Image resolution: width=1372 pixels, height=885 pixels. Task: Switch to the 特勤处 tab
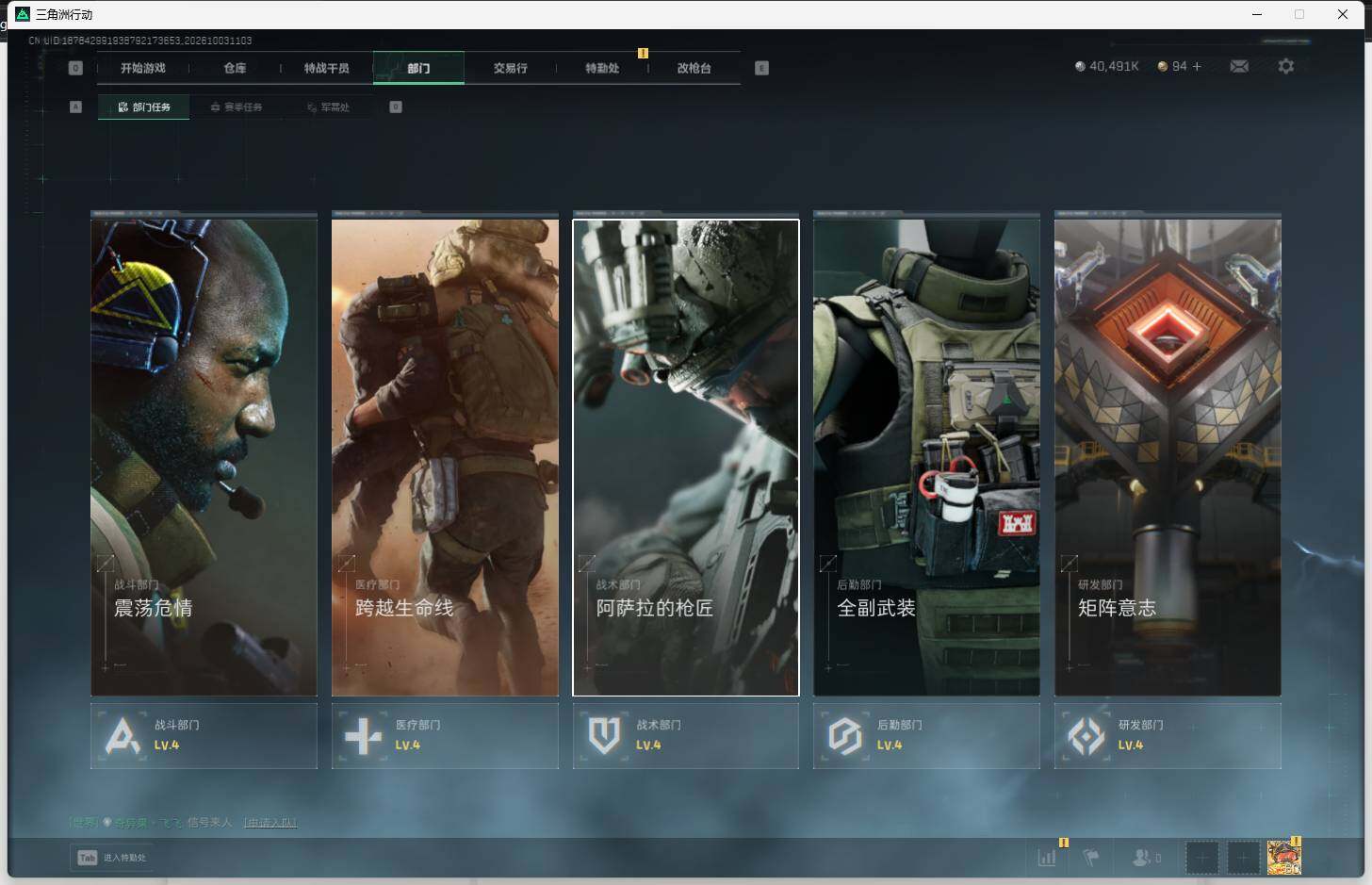click(x=602, y=68)
